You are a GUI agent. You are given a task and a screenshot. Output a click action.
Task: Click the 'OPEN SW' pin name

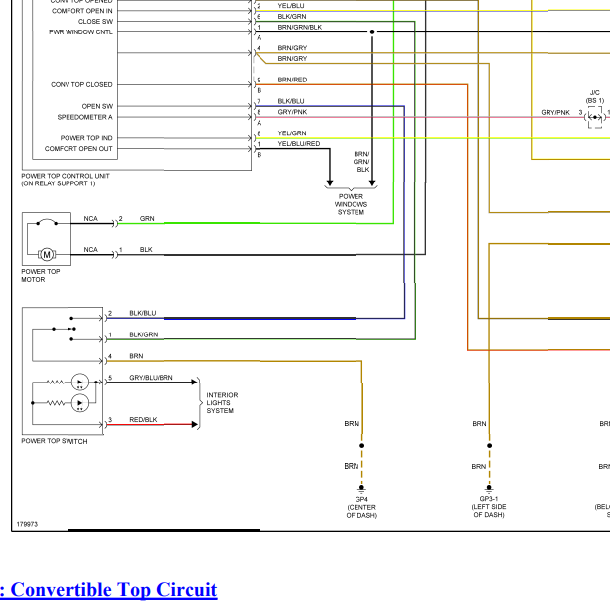tap(97, 106)
